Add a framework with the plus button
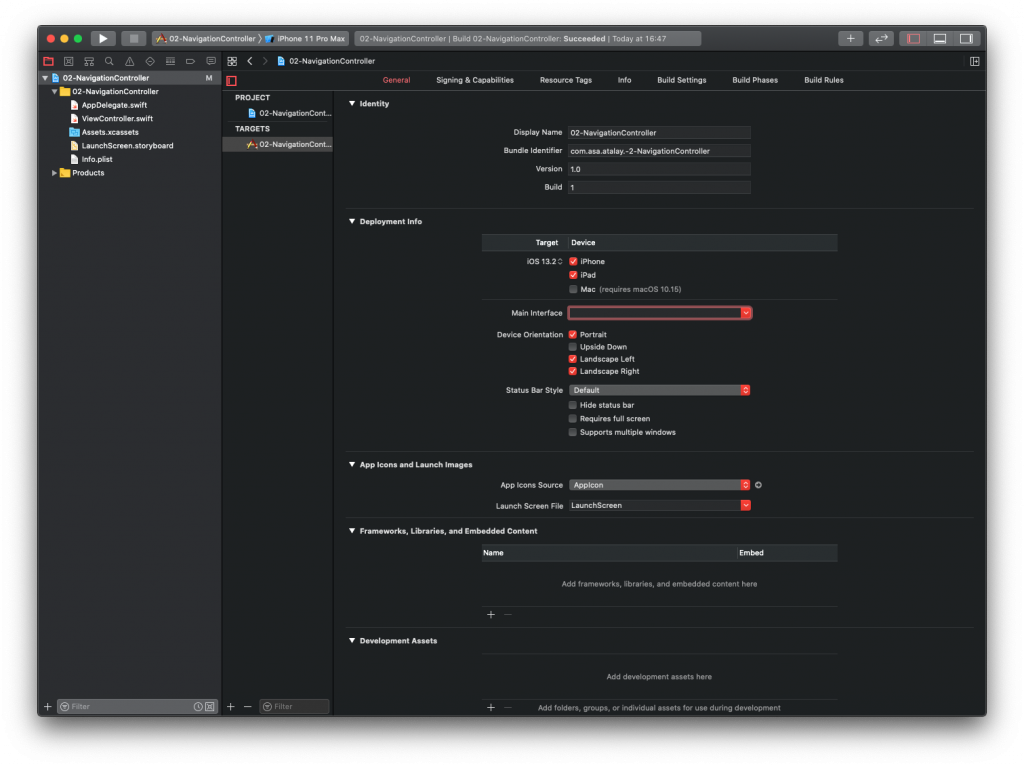The height and width of the screenshot is (766, 1024). pyautogui.click(x=491, y=614)
